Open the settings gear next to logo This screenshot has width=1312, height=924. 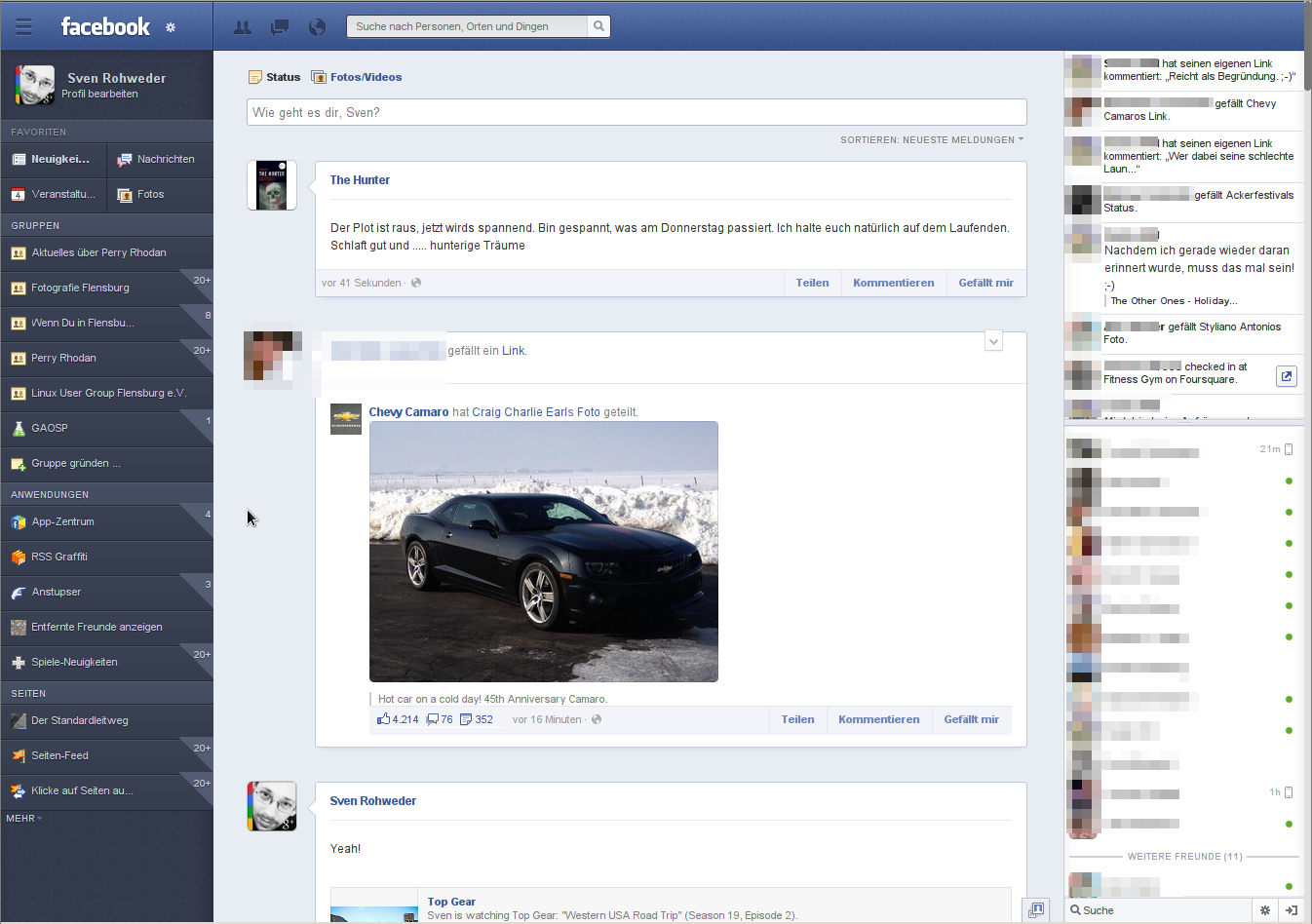pos(171,27)
